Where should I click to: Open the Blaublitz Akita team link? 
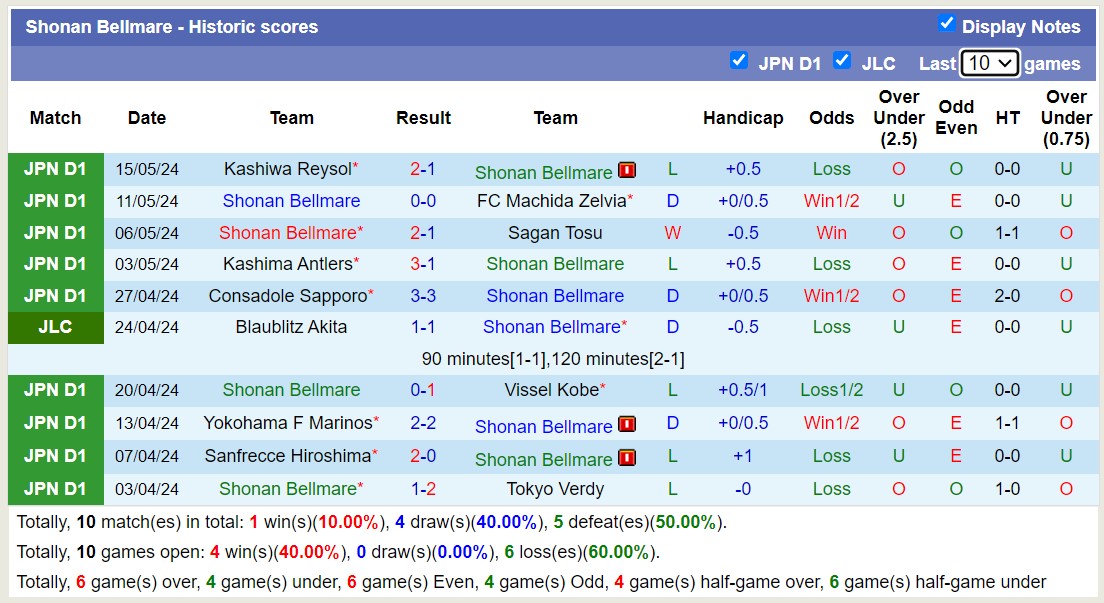pos(291,327)
